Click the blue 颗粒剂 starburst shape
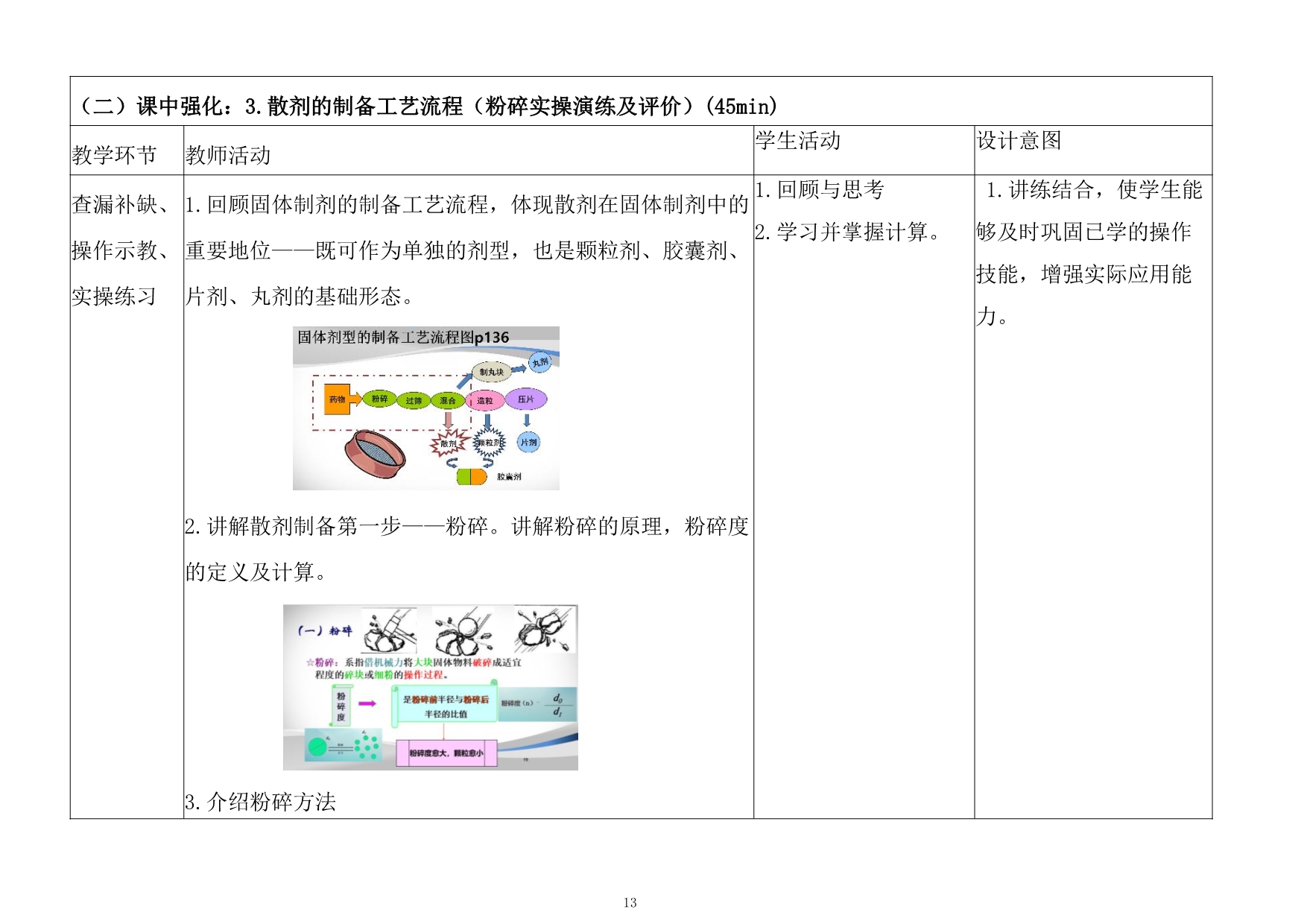The image size is (1307, 924). click(489, 443)
